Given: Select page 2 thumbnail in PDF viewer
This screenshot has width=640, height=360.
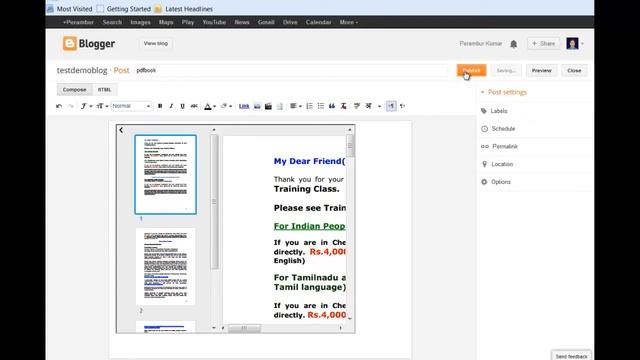Looking at the screenshot, I should pos(165,267).
